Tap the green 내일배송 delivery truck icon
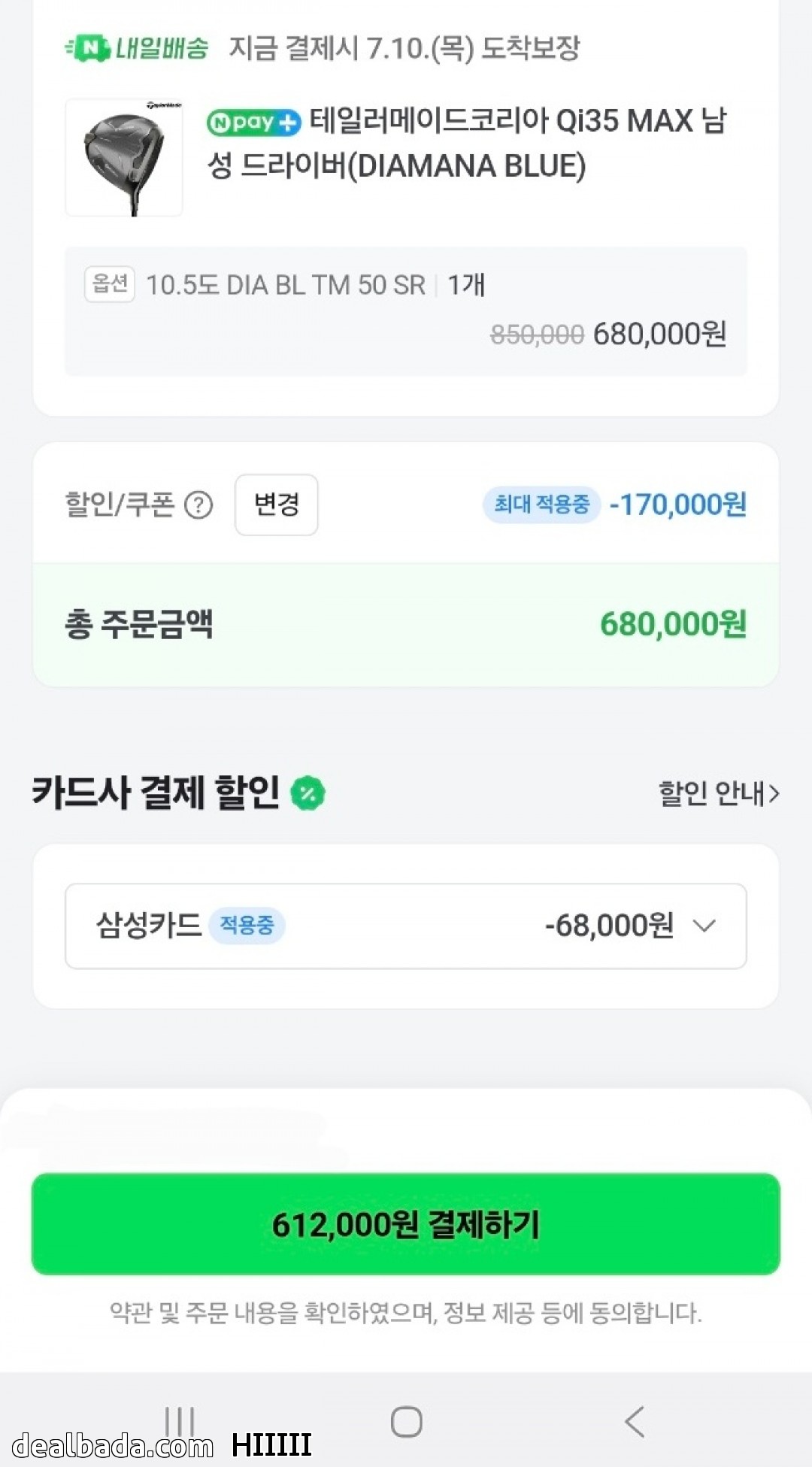This screenshot has width=812, height=1467. [x=89, y=49]
